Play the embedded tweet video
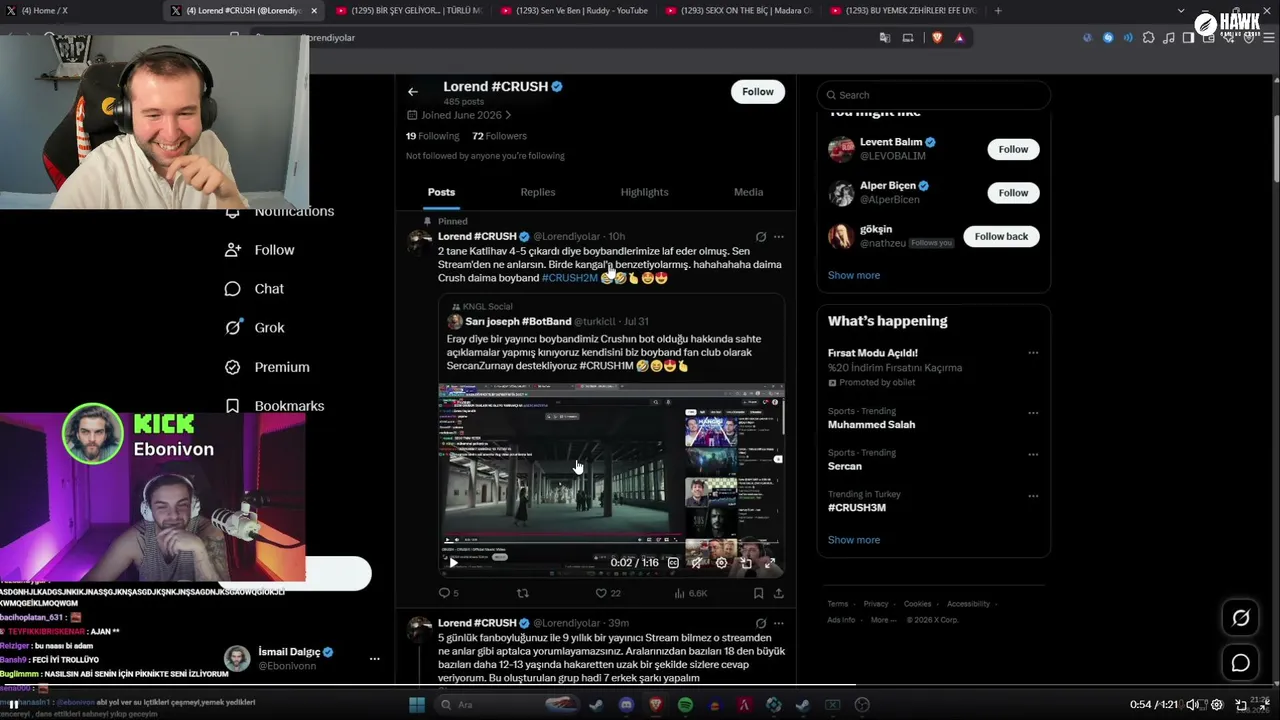Viewport: 1280px width, 720px height. click(x=453, y=563)
